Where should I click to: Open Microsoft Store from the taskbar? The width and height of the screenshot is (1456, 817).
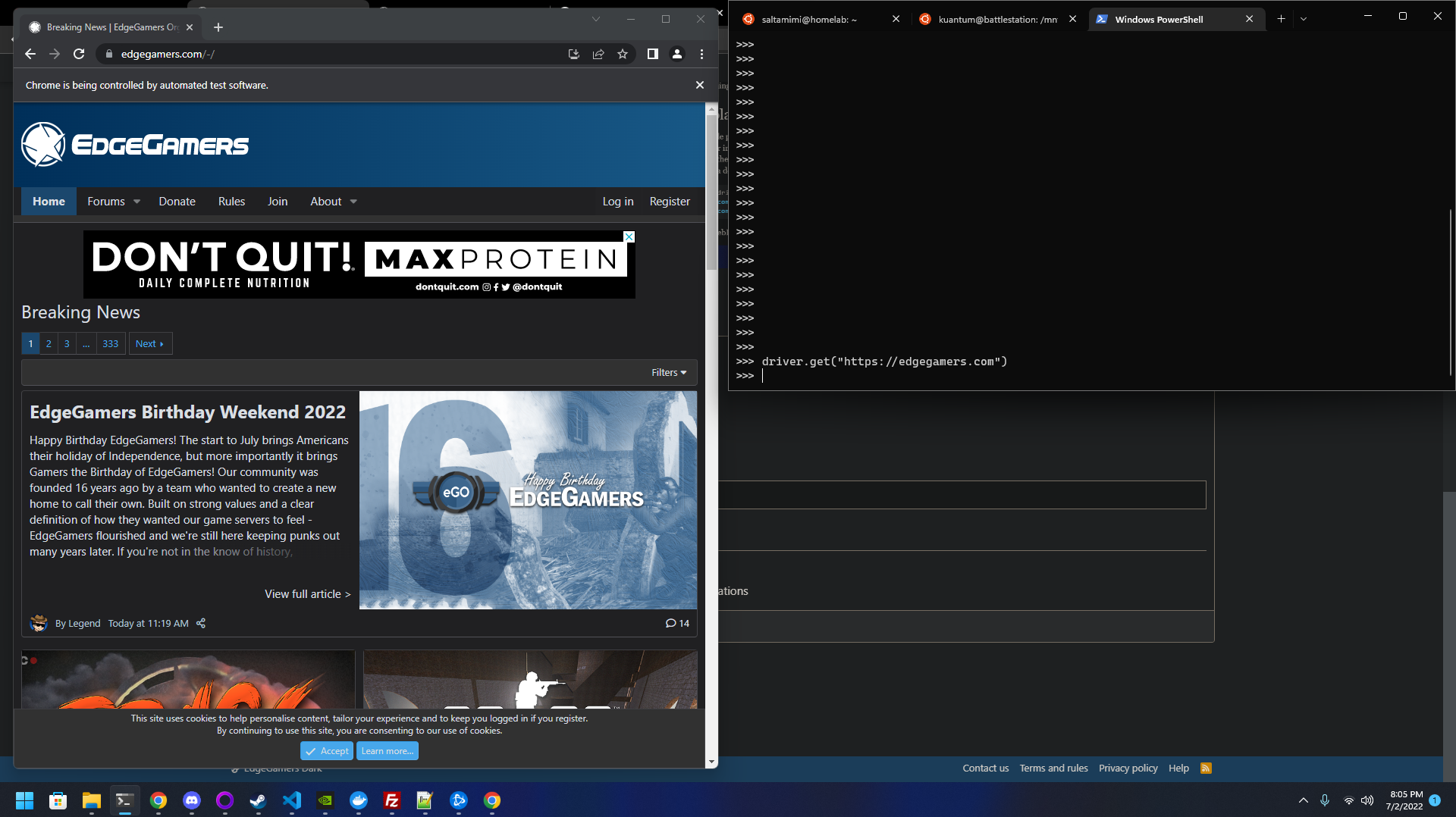(58, 800)
